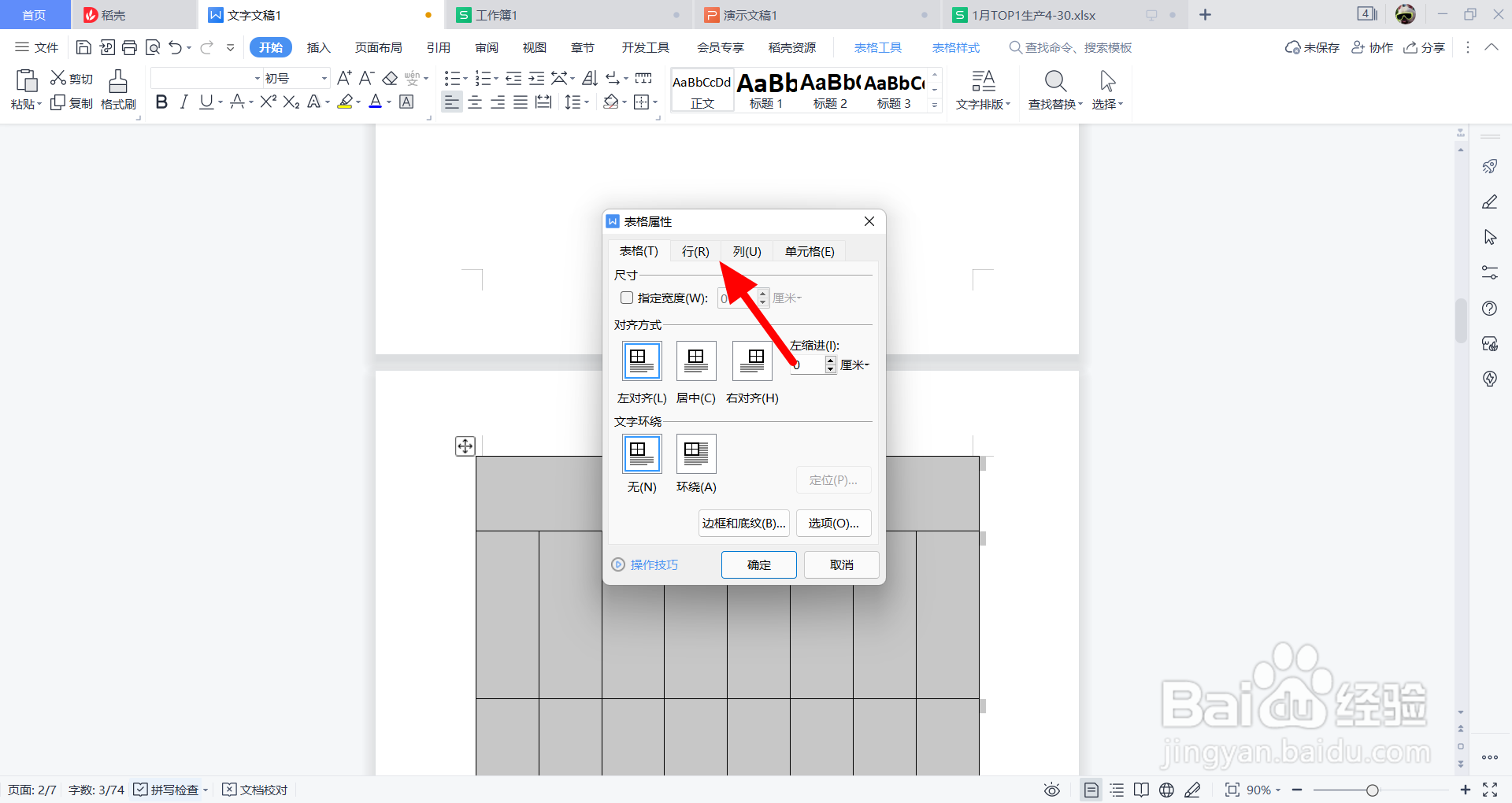Click the Undo arrow icon
The height and width of the screenshot is (803, 1512).
click(x=175, y=48)
